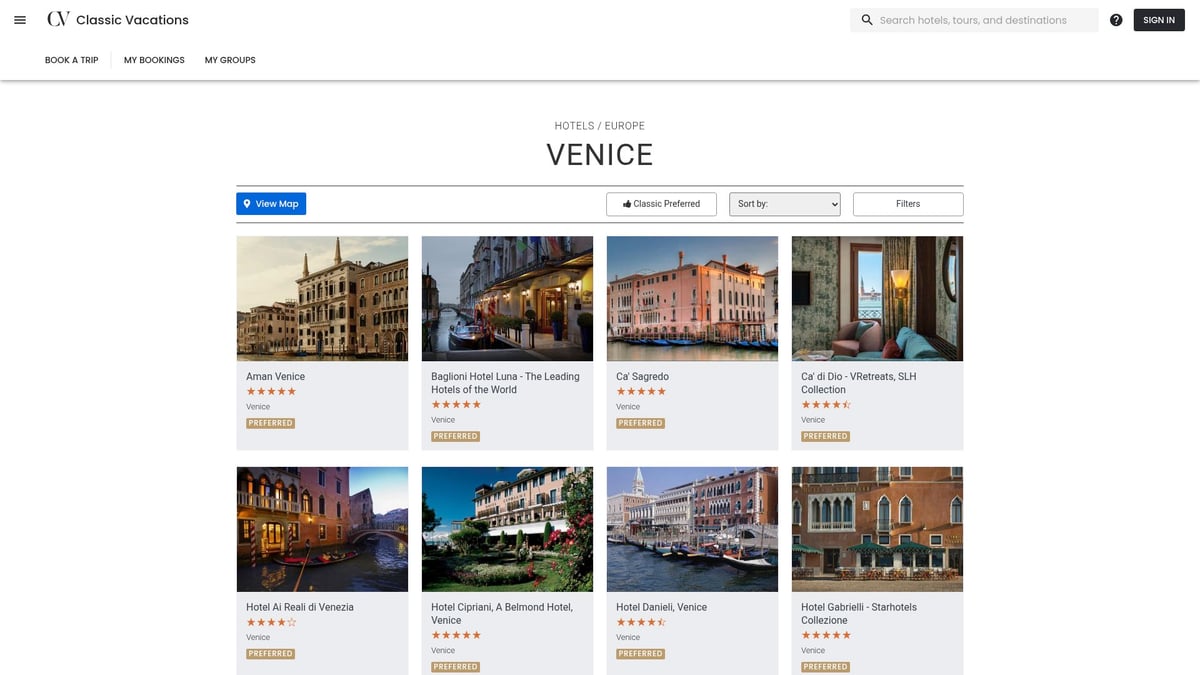Open Hotel Danieli, Venice listing
This screenshot has height=675, width=1200.
coord(662,606)
